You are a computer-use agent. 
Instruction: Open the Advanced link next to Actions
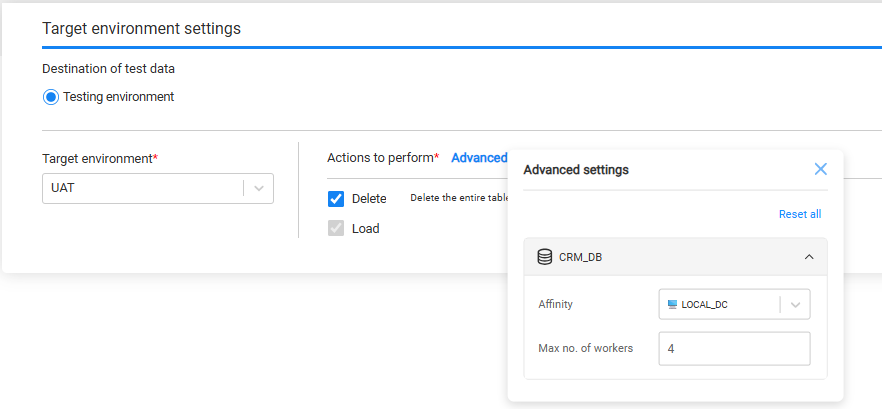(x=479, y=158)
